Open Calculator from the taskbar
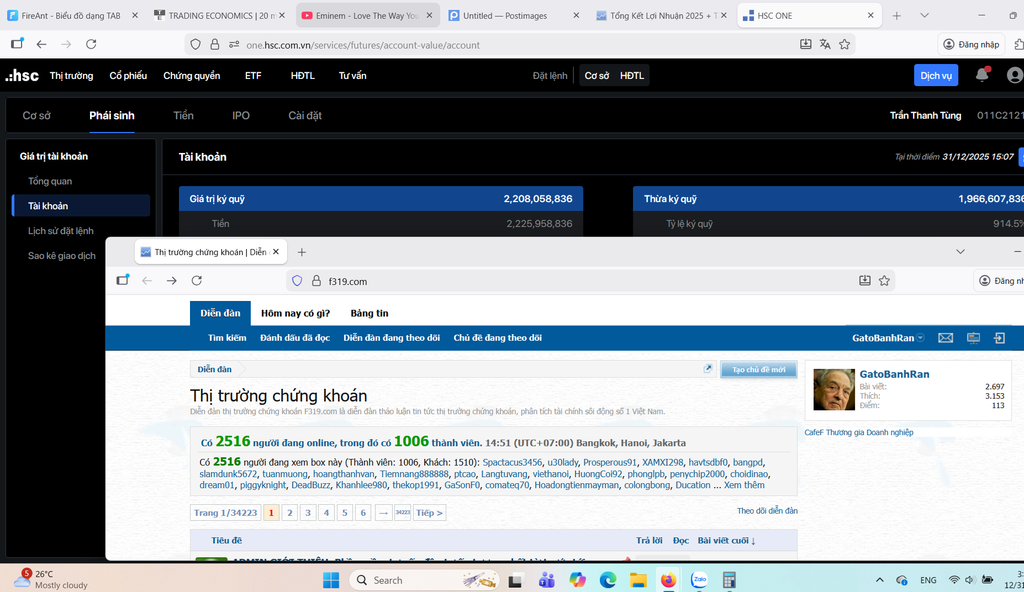Viewport: 1024px width, 592px height. 729,580
